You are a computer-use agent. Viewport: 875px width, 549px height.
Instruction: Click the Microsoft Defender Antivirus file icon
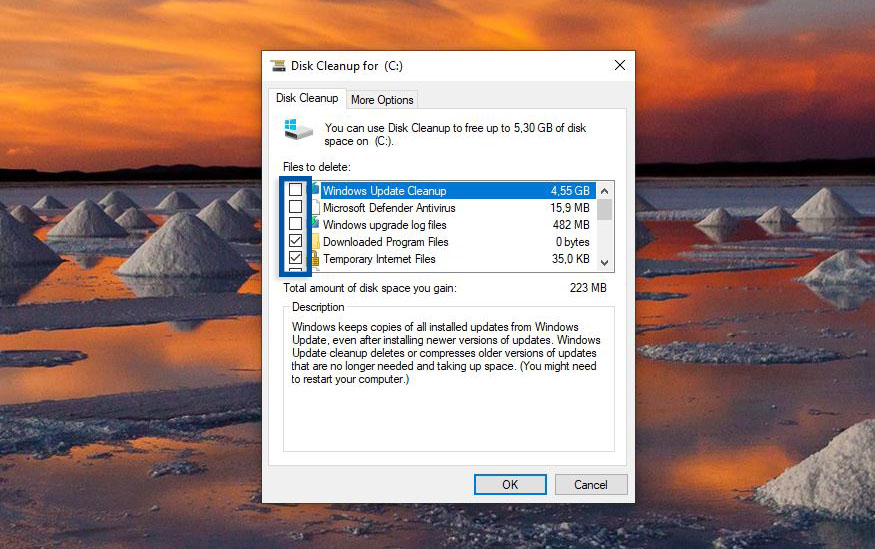pyautogui.click(x=315, y=208)
